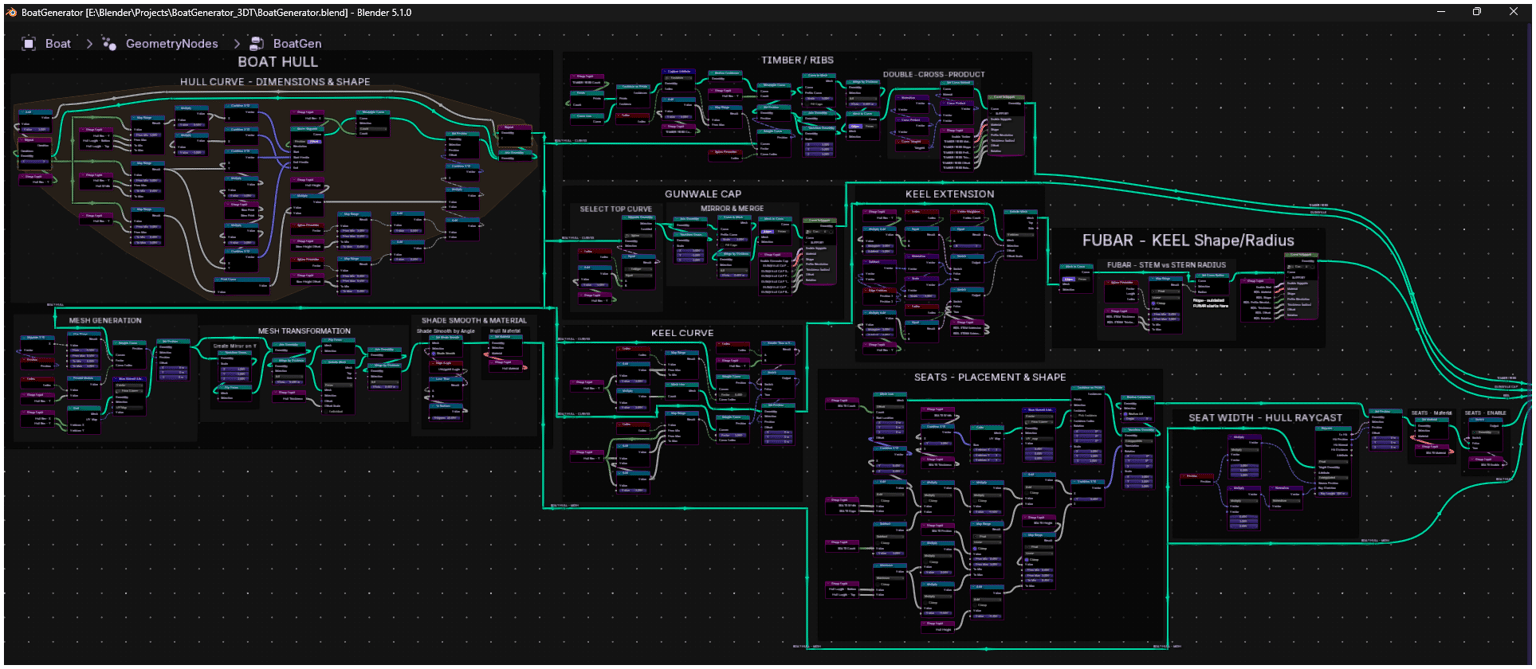Select the Extrude Mesh node header in KEEL EXTENSION
Screen dimensions: 1536x669
(1020, 212)
